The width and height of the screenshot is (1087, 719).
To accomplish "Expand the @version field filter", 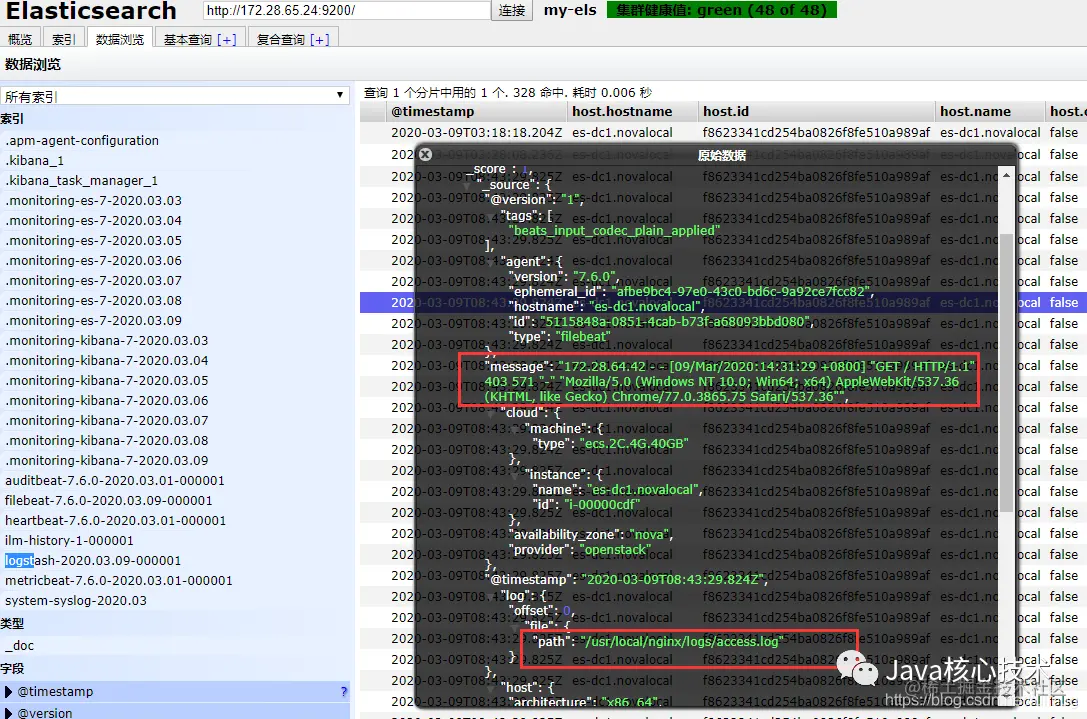I will tap(8, 713).
